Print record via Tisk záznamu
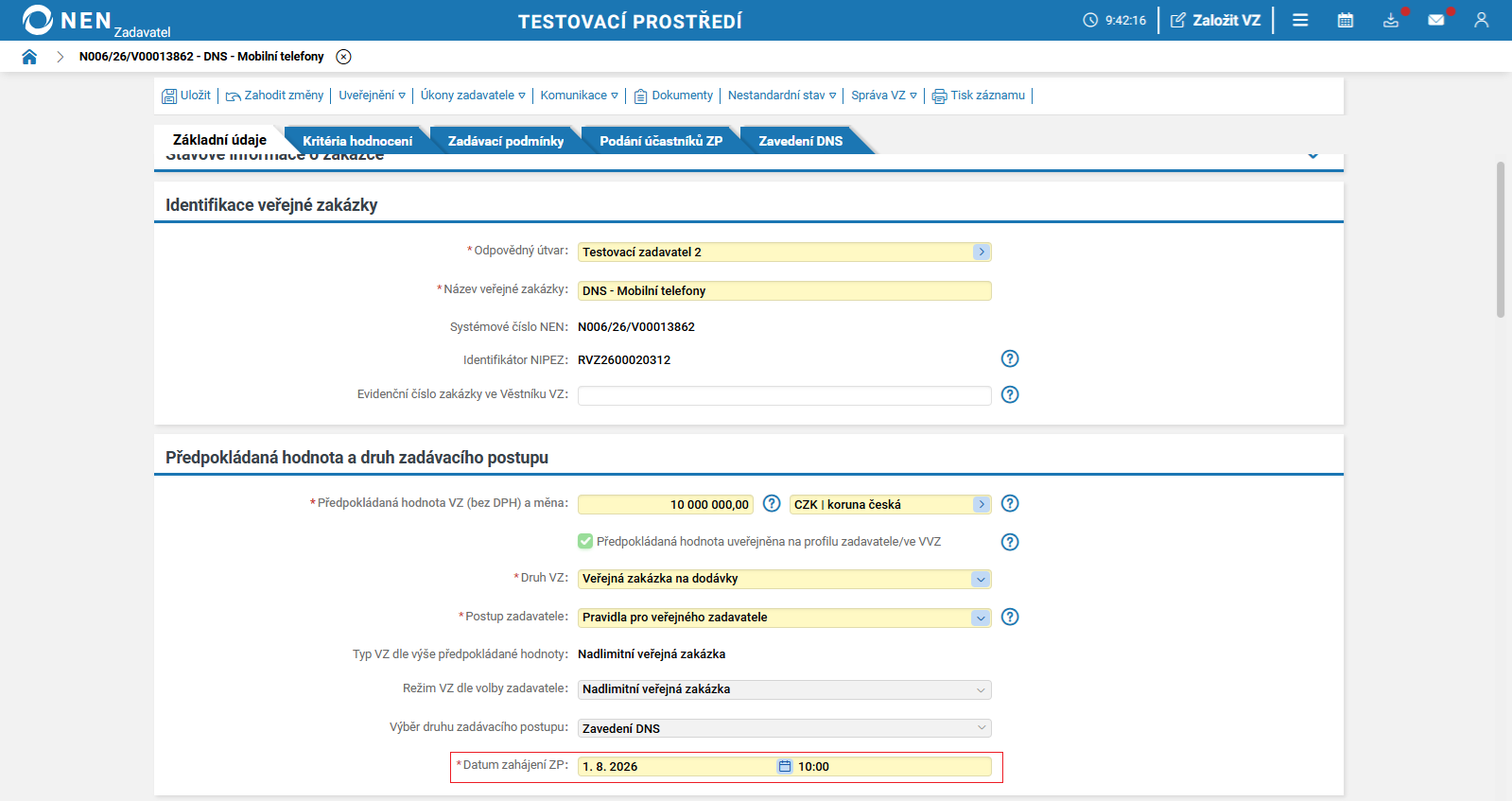The height and width of the screenshot is (801, 1512). click(979, 96)
